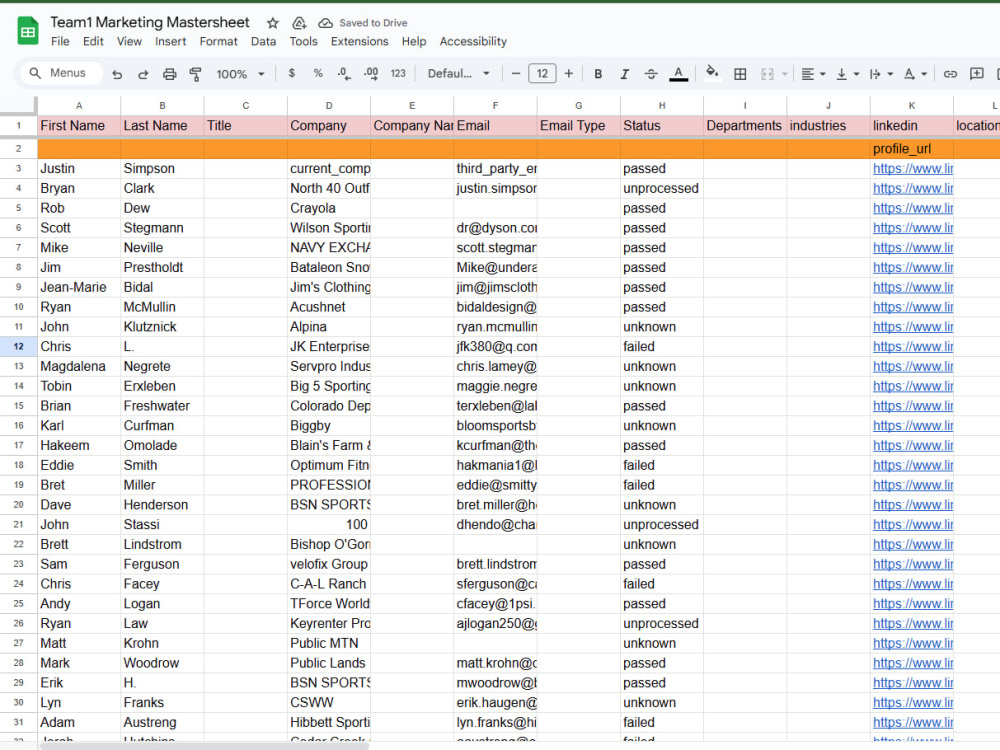The image size is (1000, 750).
Task: Open the Data menu
Action: [x=263, y=41]
